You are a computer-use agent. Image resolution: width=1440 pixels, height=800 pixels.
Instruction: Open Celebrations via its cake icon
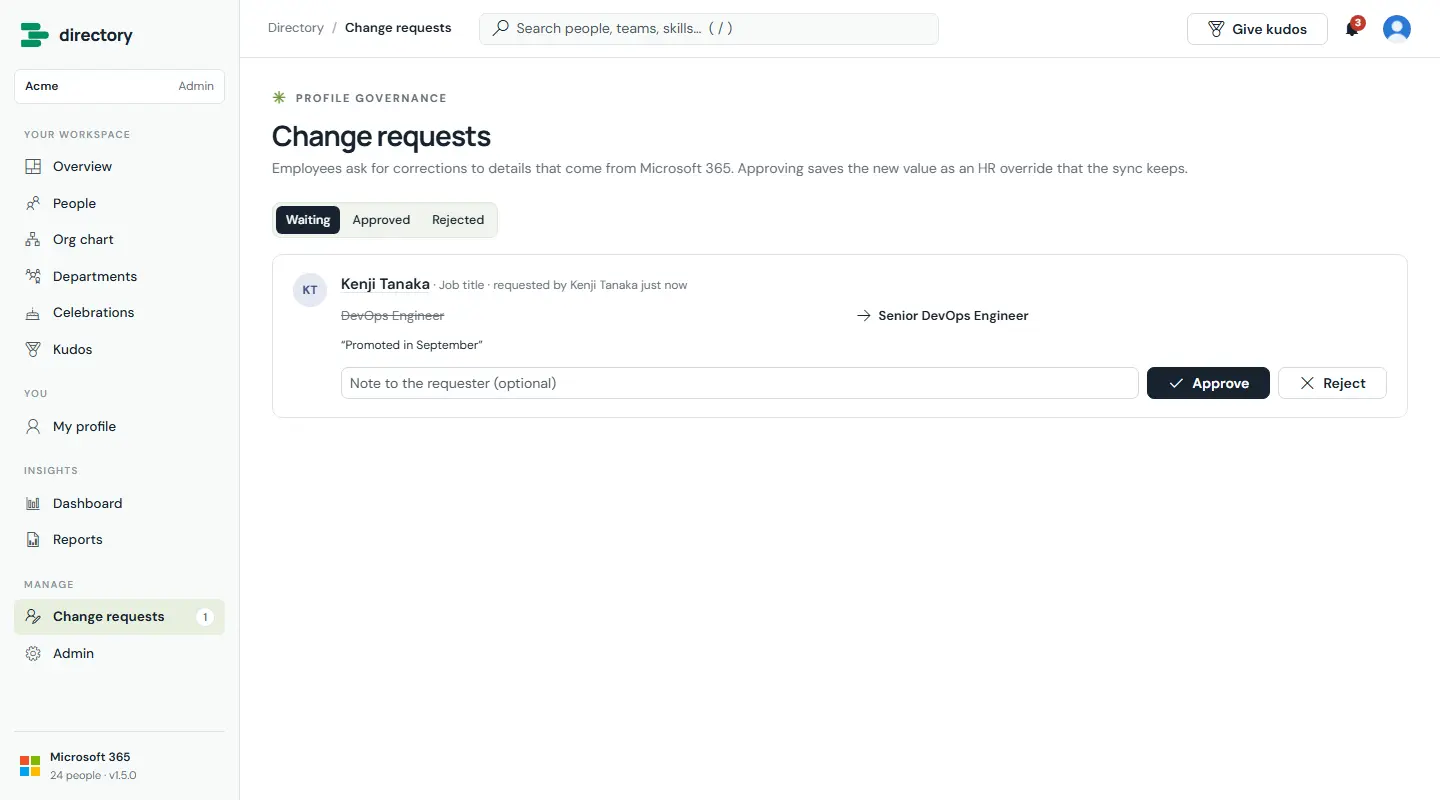pyautogui.click(x=33, y=313)
